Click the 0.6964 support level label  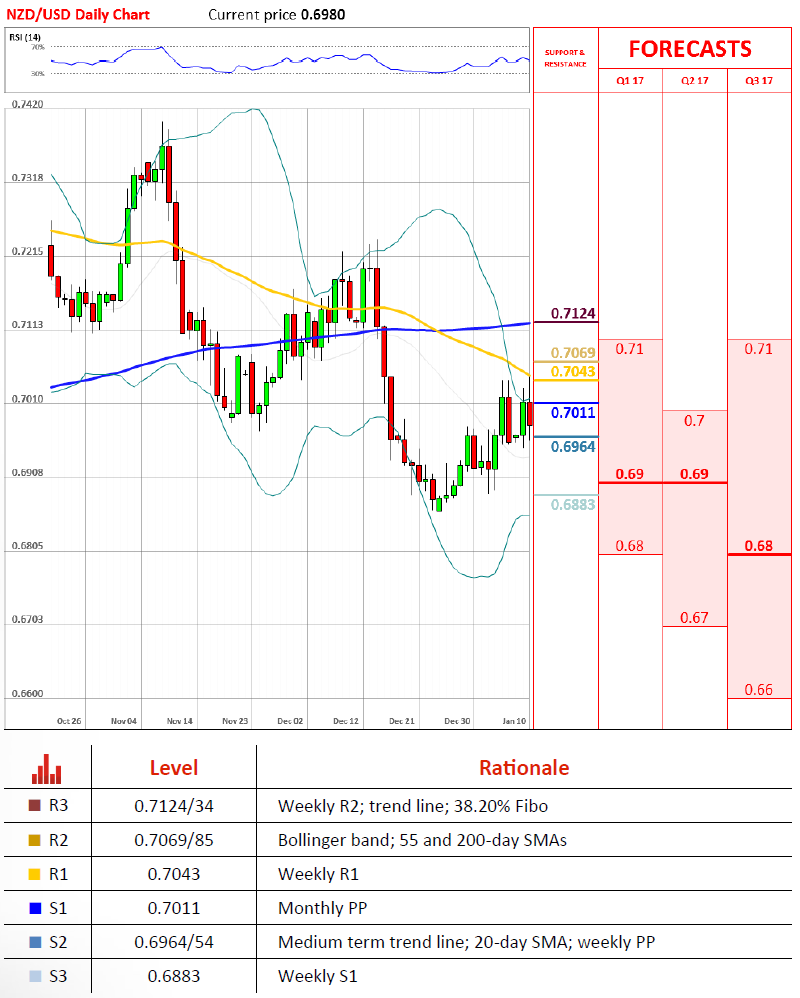(573, 447)
